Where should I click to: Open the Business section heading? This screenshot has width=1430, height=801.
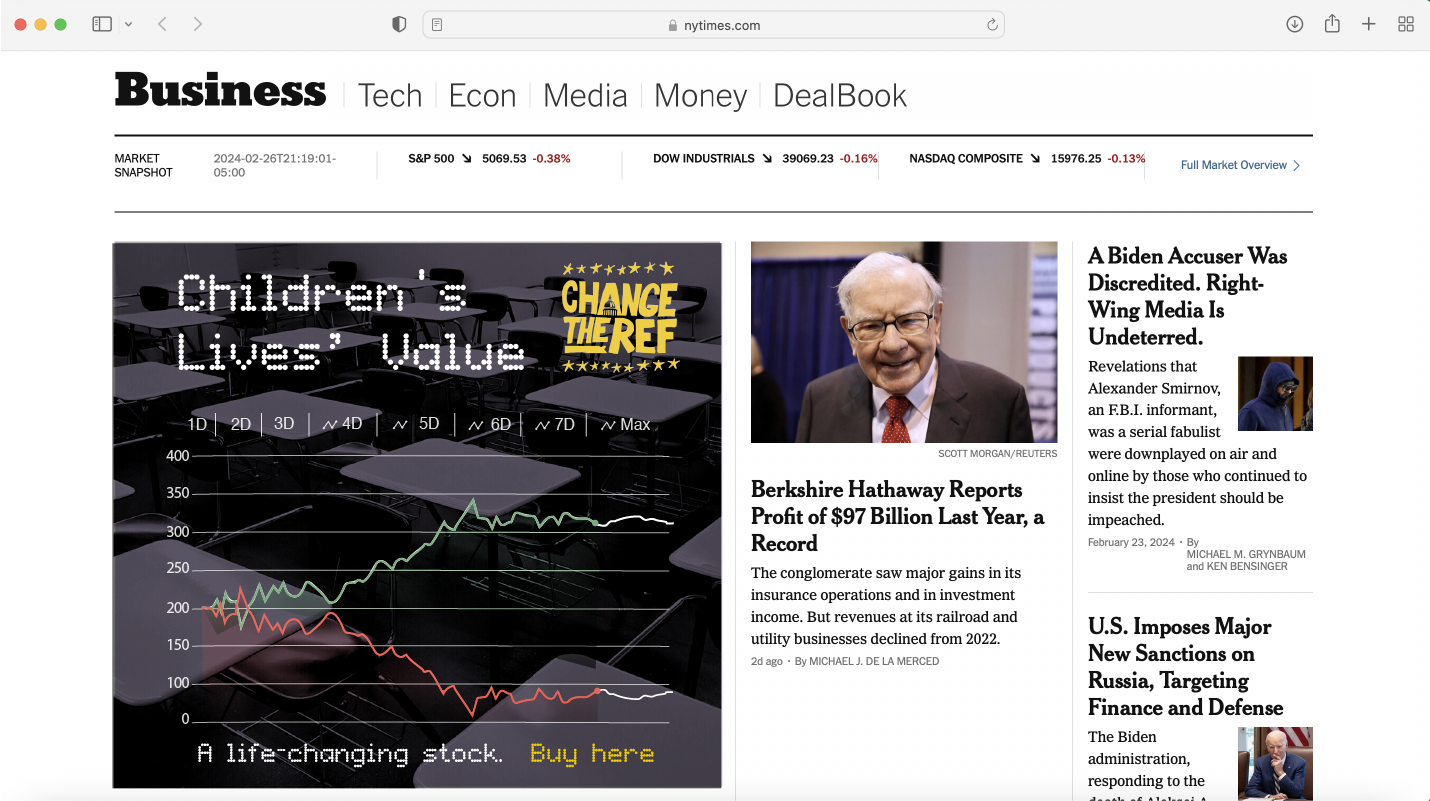[x=220, y=92]
